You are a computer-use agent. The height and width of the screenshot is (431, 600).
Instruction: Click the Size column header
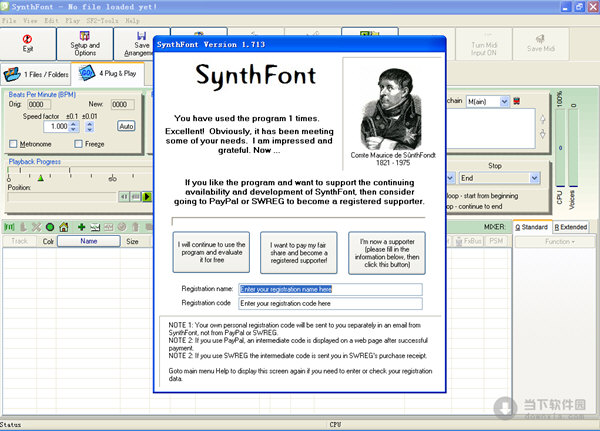pyautogui.click(x=132, y=242)
